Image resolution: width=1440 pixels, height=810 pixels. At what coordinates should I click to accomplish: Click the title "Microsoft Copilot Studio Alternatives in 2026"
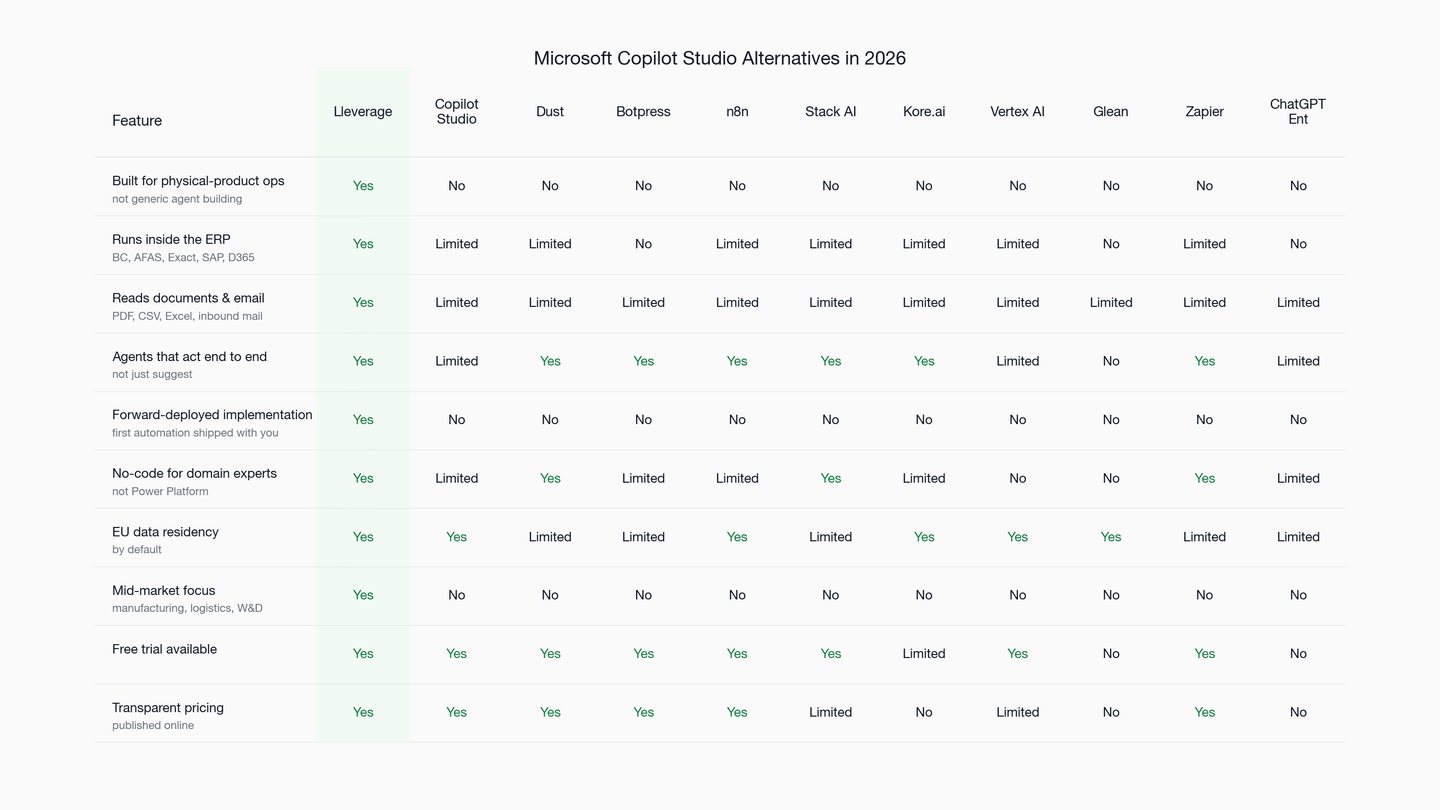720,58
